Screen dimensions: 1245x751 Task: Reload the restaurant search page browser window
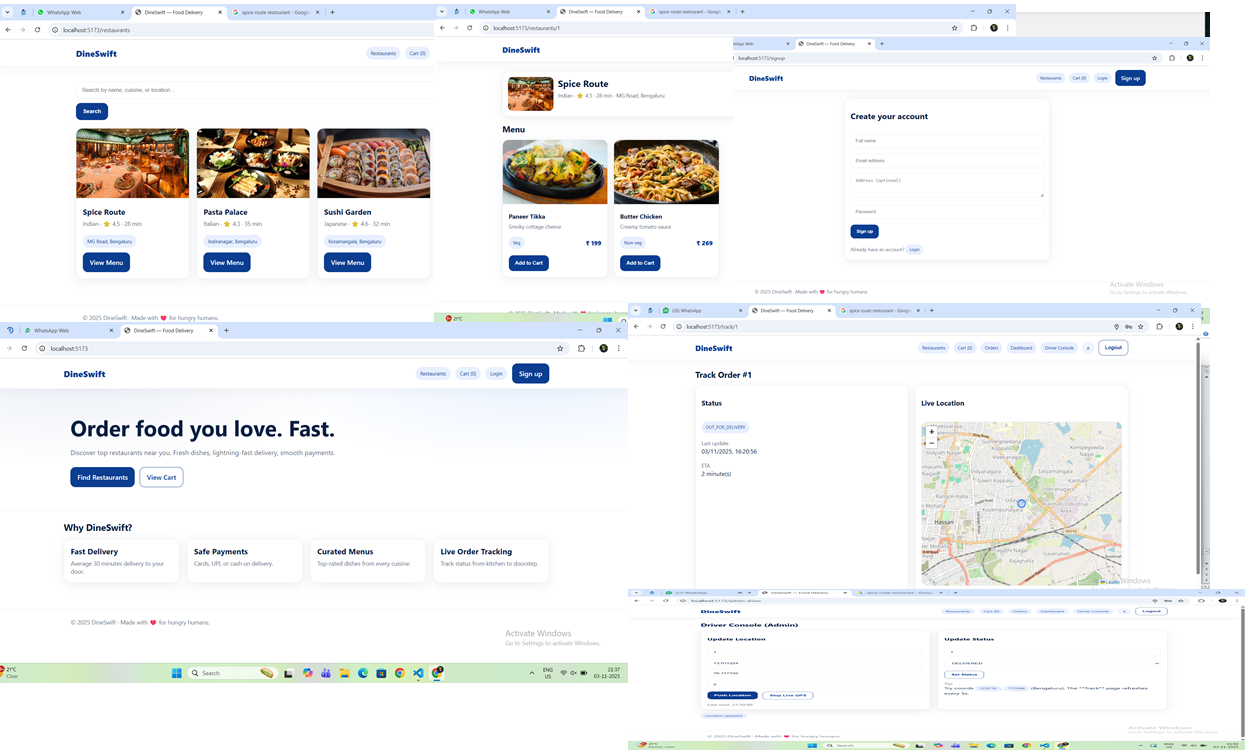tap(37, 30)
